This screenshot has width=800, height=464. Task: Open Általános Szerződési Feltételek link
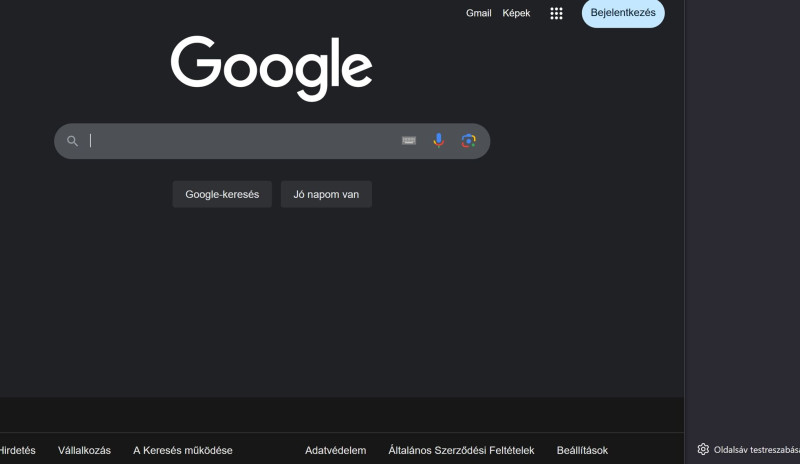point(461,450)
